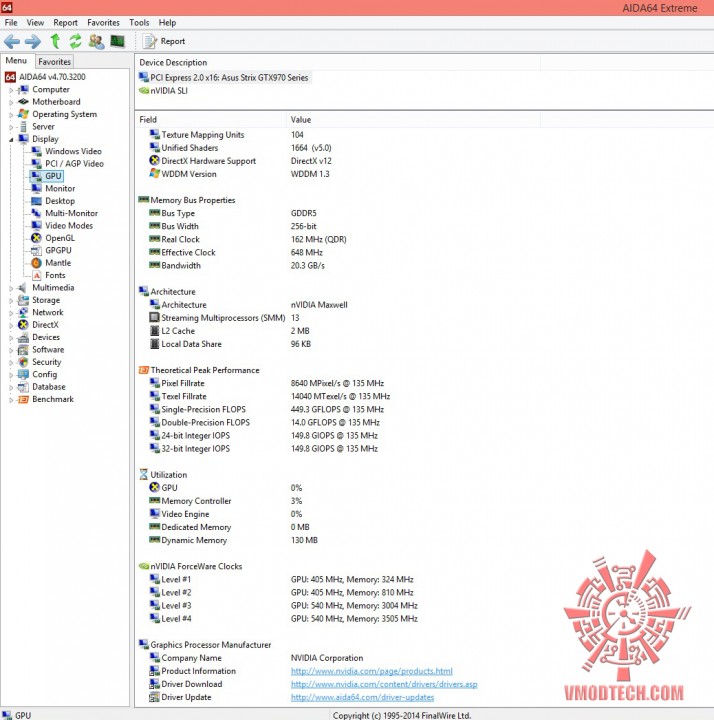Switch to the Menu tab

[x=17, y=61]
